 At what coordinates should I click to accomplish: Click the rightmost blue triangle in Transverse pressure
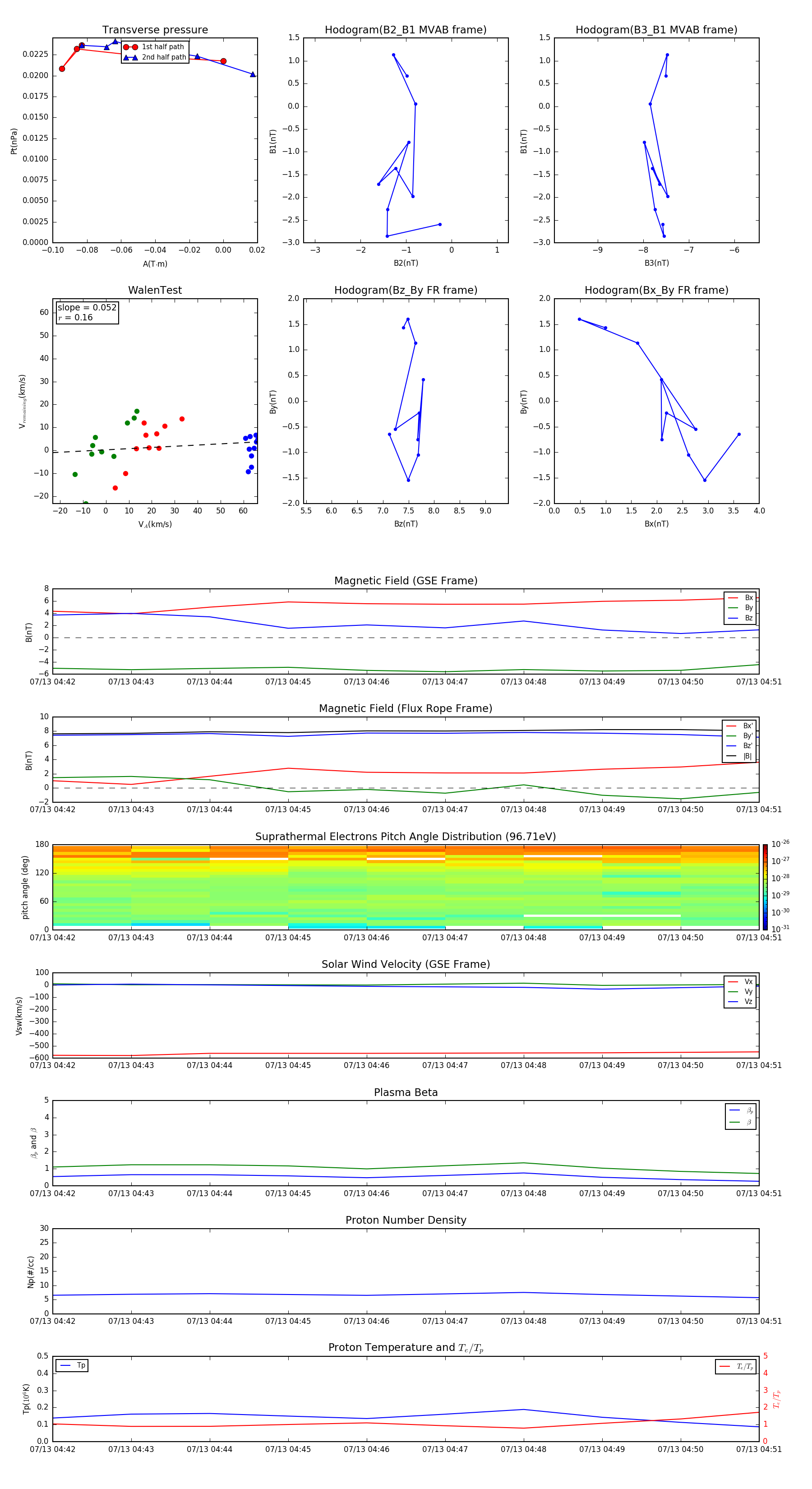pos(253,74)
